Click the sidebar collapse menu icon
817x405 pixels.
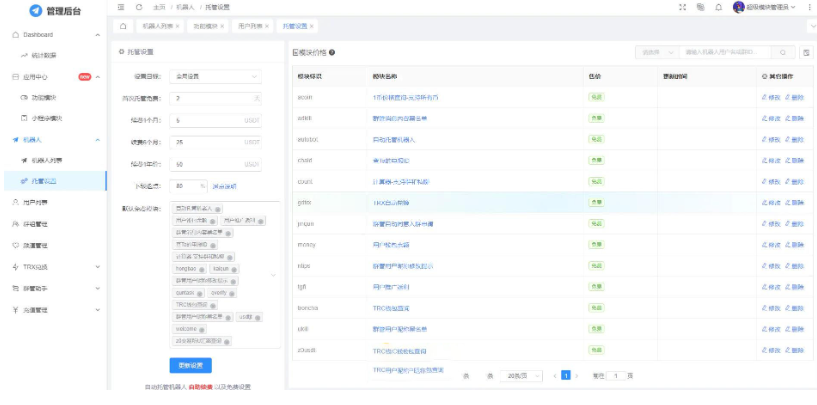(x=121, y=7)
